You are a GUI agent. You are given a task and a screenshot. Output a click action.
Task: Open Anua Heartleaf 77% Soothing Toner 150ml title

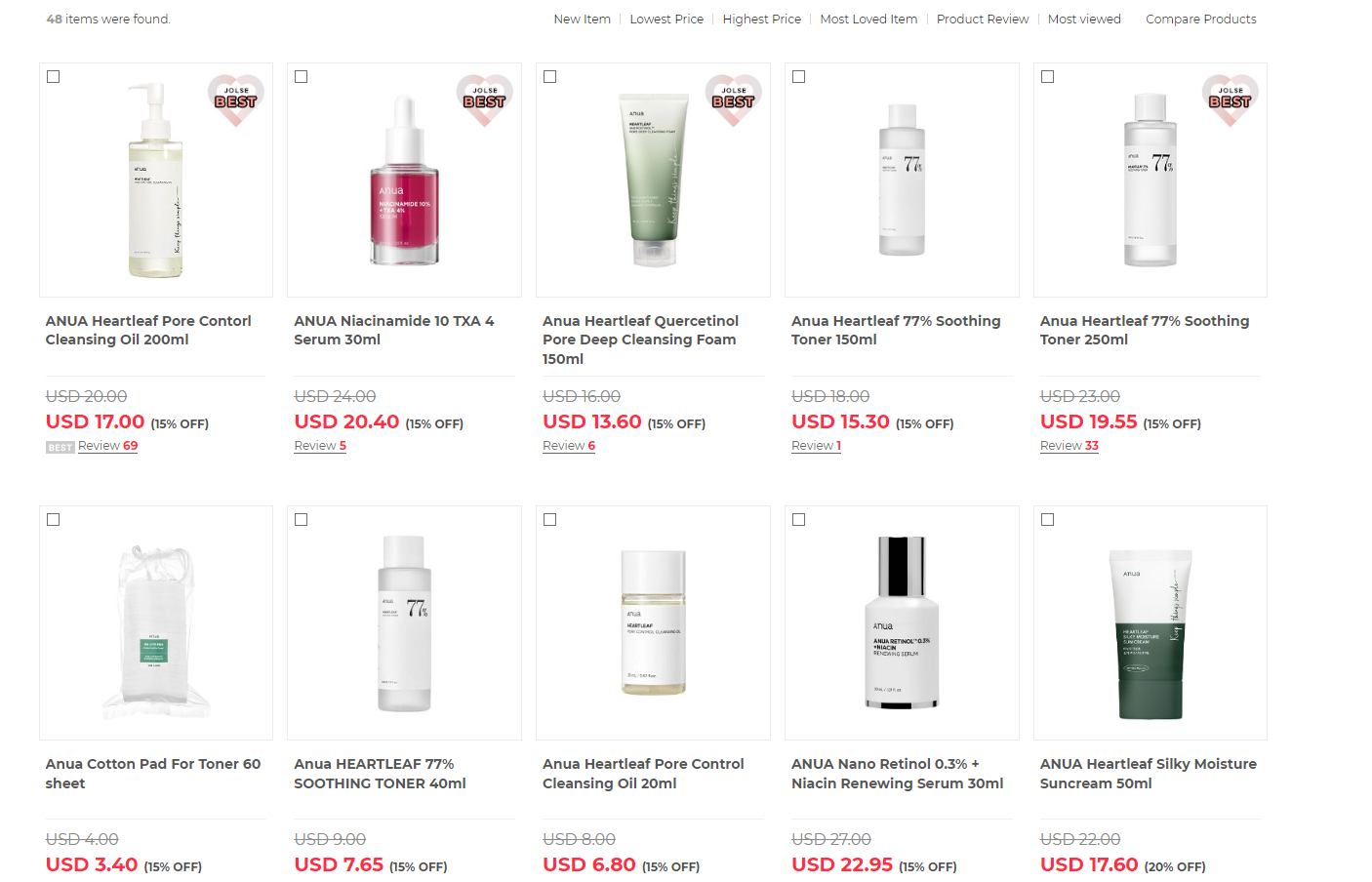[896, 330]
